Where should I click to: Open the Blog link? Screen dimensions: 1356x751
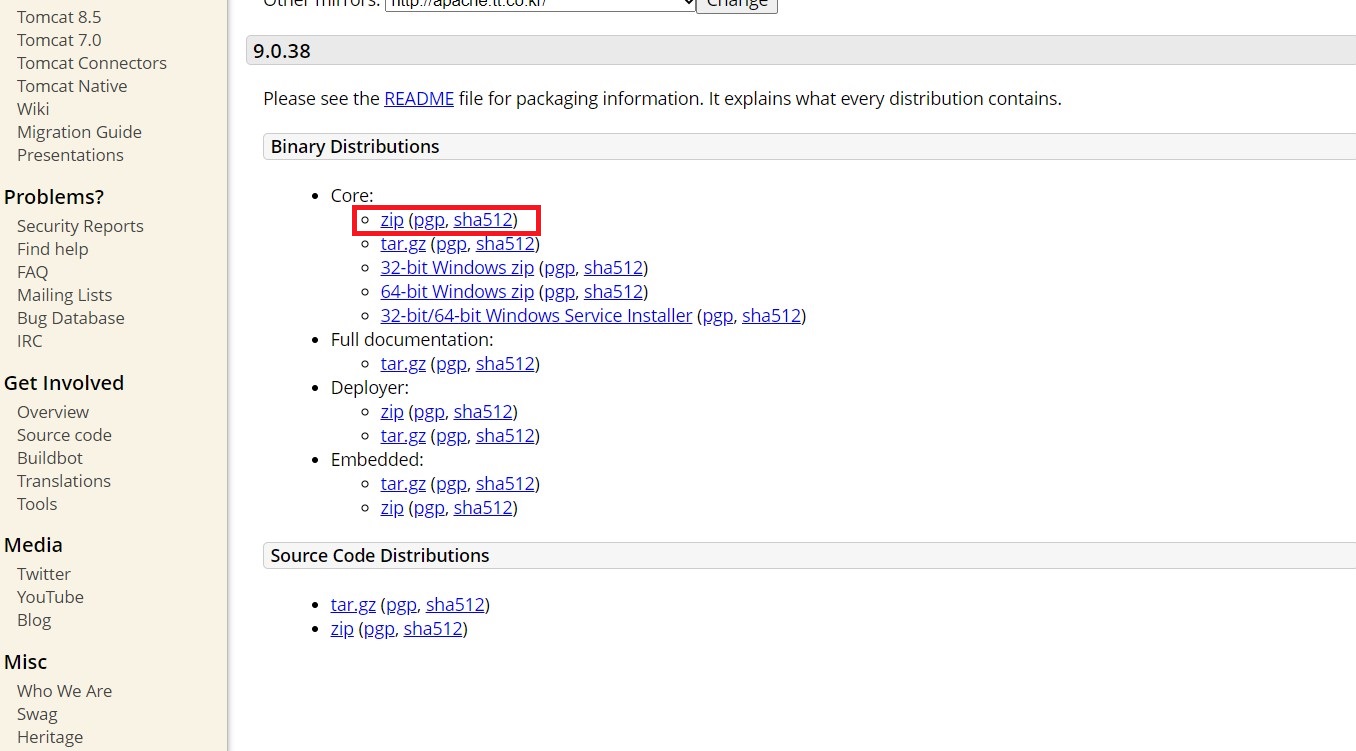[x=34, y=620]
